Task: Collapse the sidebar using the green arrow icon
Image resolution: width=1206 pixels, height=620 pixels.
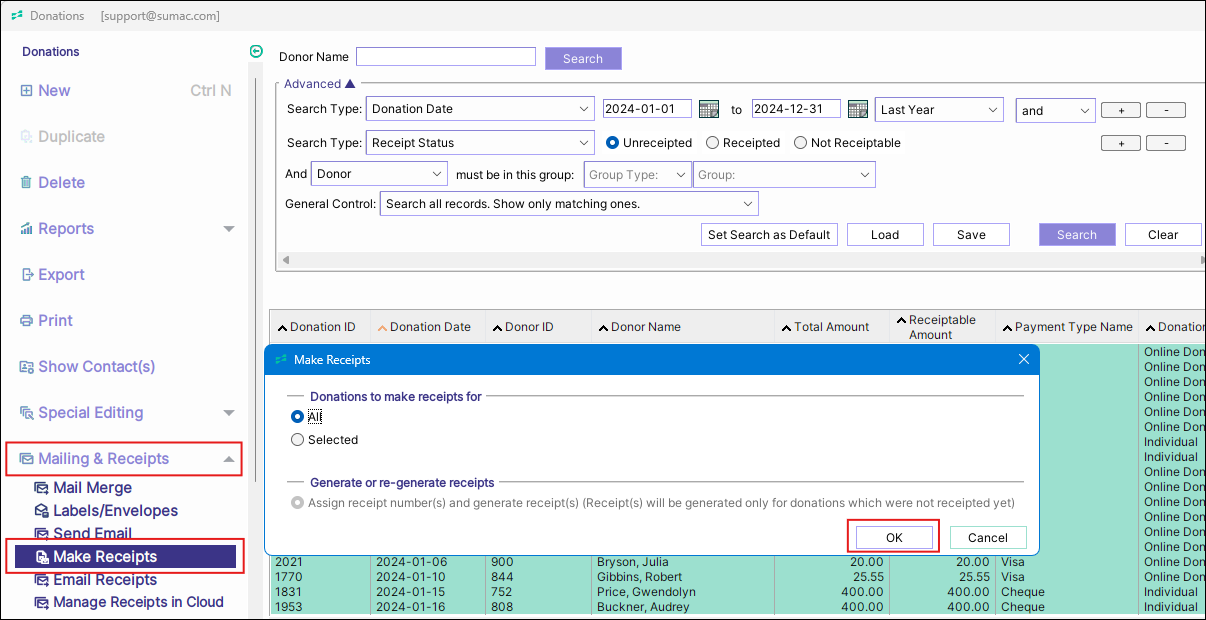Action: [256, 52]
